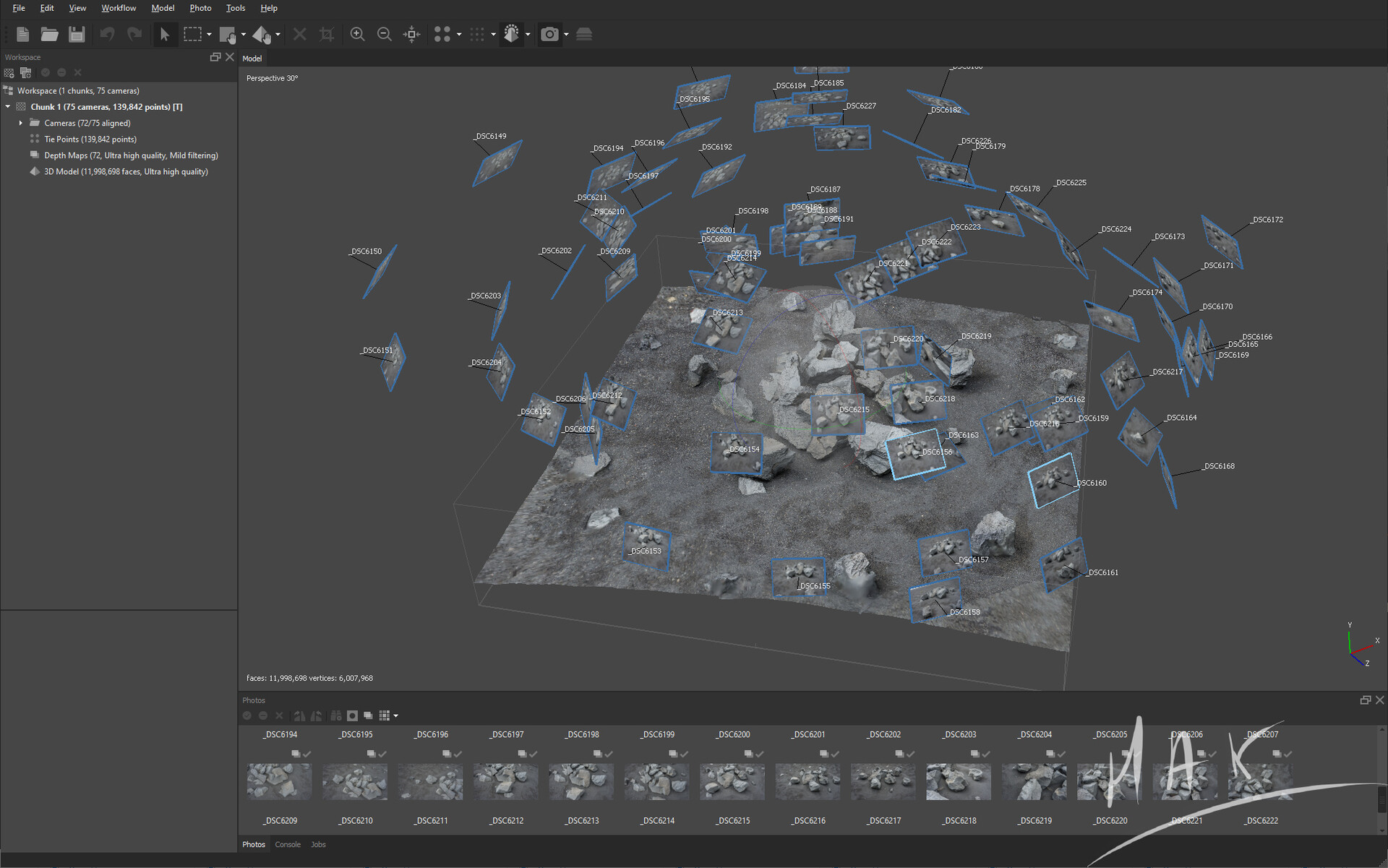Screen dimensions: 1388x868
Task: Expand the Cameras folder in Workspace
Action: pyautogui.click(x=20, y=123)
